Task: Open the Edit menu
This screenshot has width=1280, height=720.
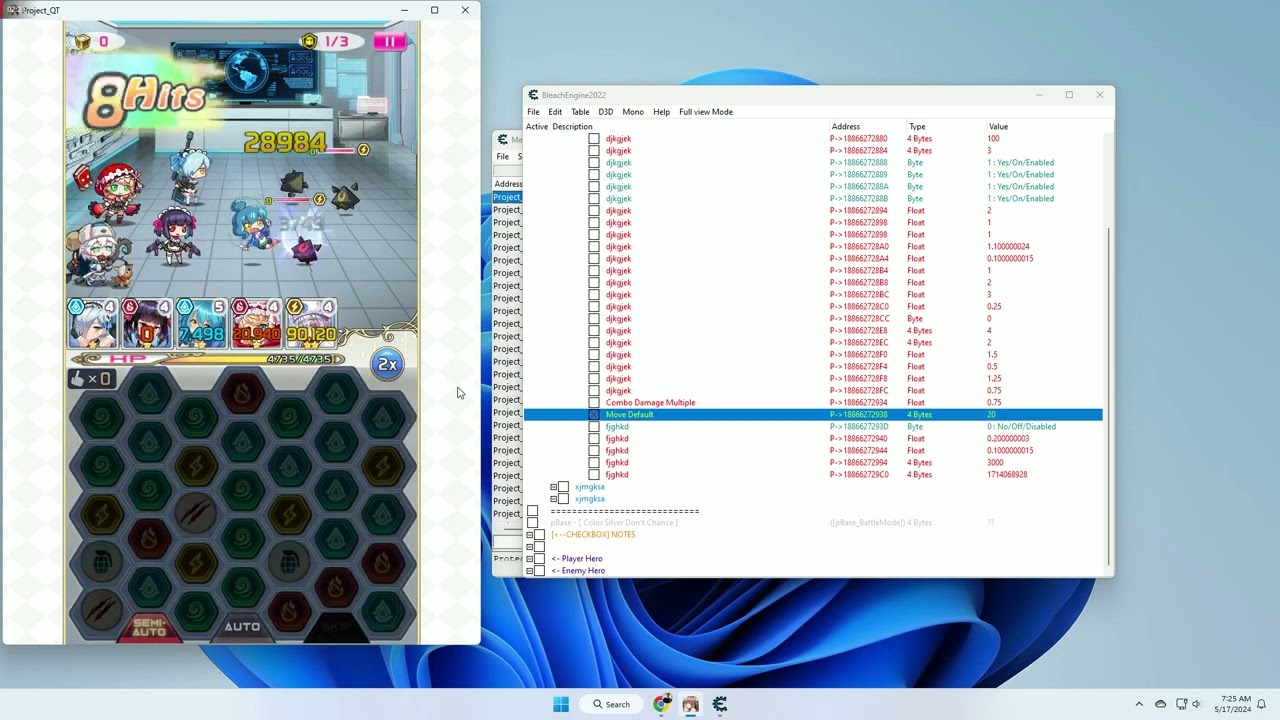Action: click(555, 112)
